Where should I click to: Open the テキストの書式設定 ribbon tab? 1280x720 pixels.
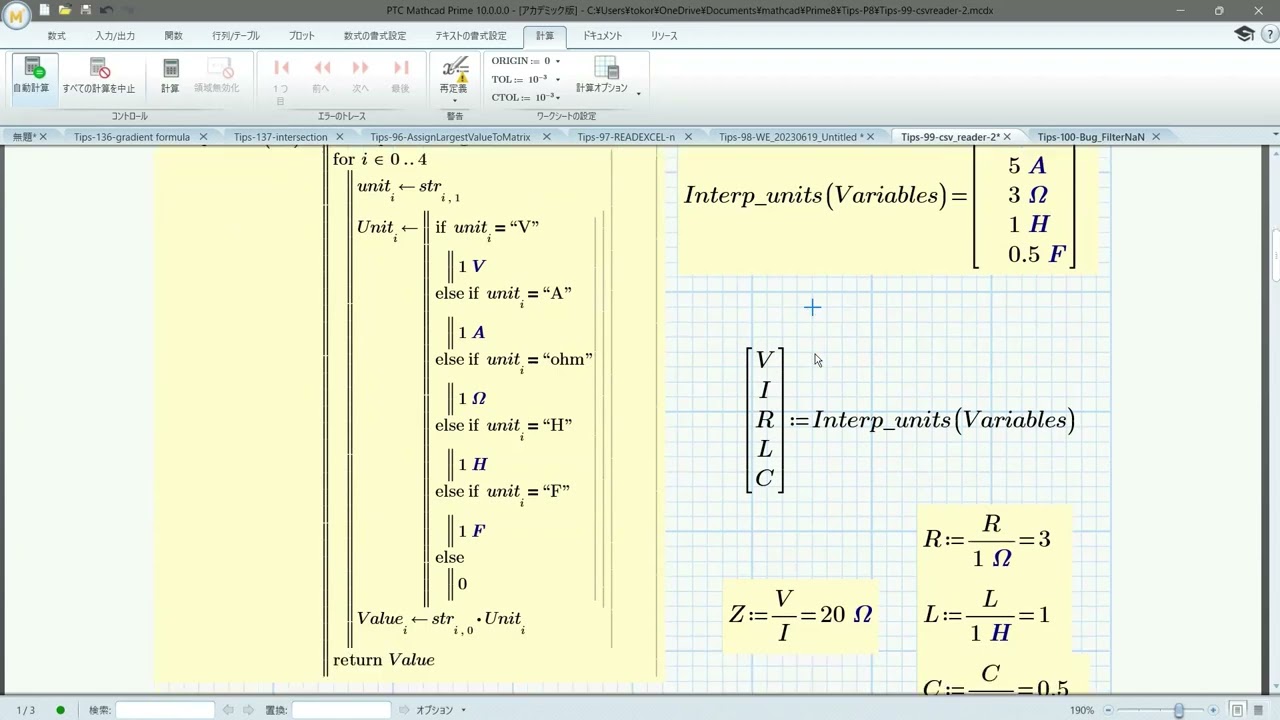pos(469,36)
